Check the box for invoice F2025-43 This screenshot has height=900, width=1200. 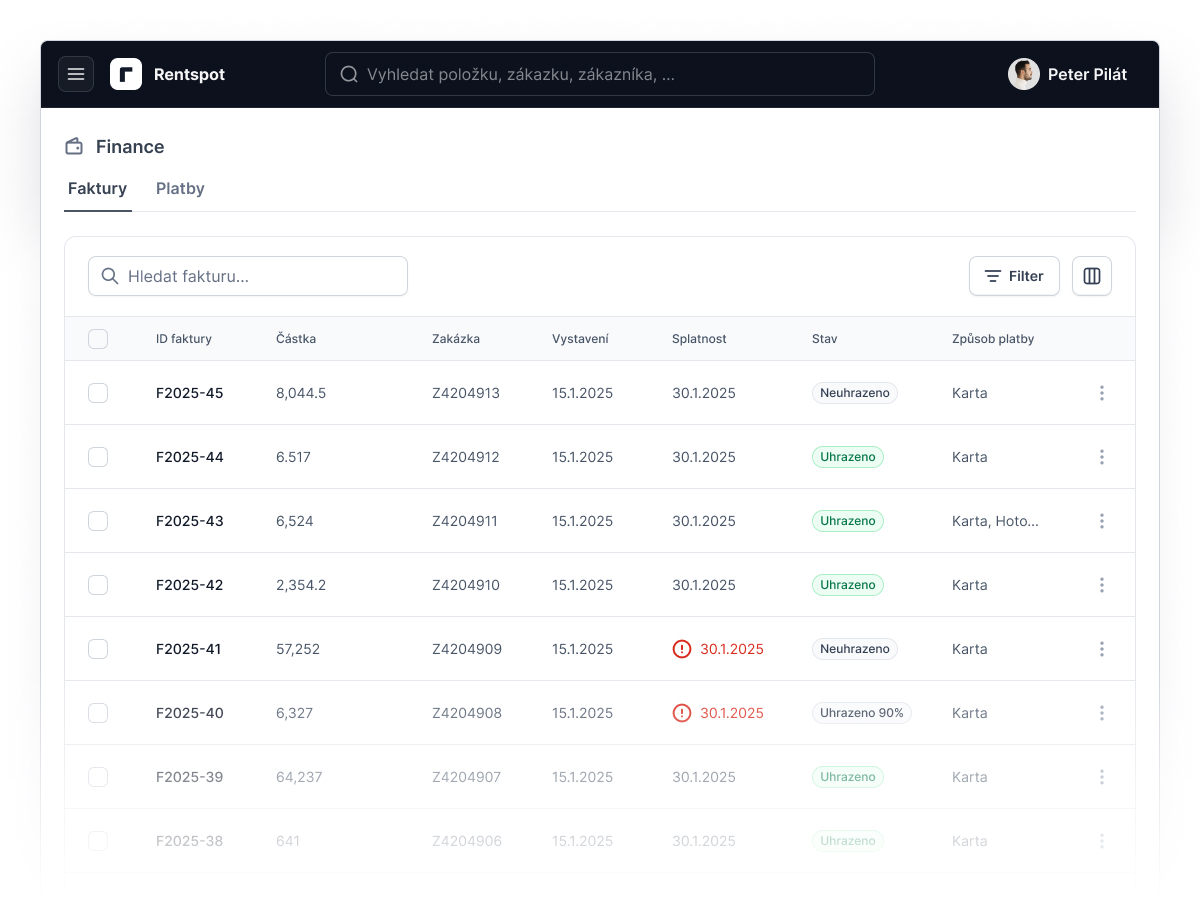[x=98, y=521]
